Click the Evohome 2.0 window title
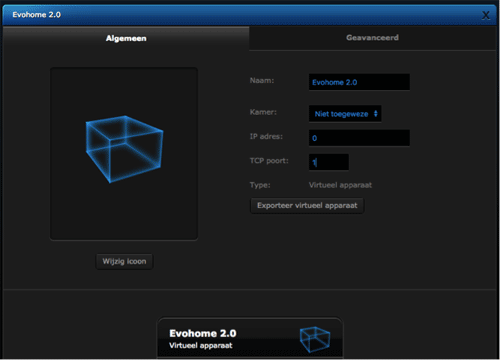Image resolution: width=500 pixels, height=360 pixels. click(x=37, y=15)
